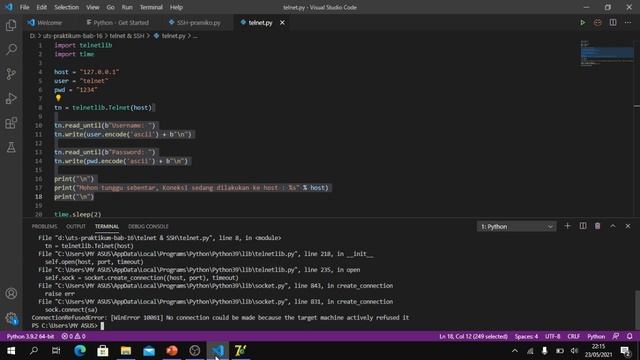
Task: Open the Testing flask view
Action: [x=11, y=147]
